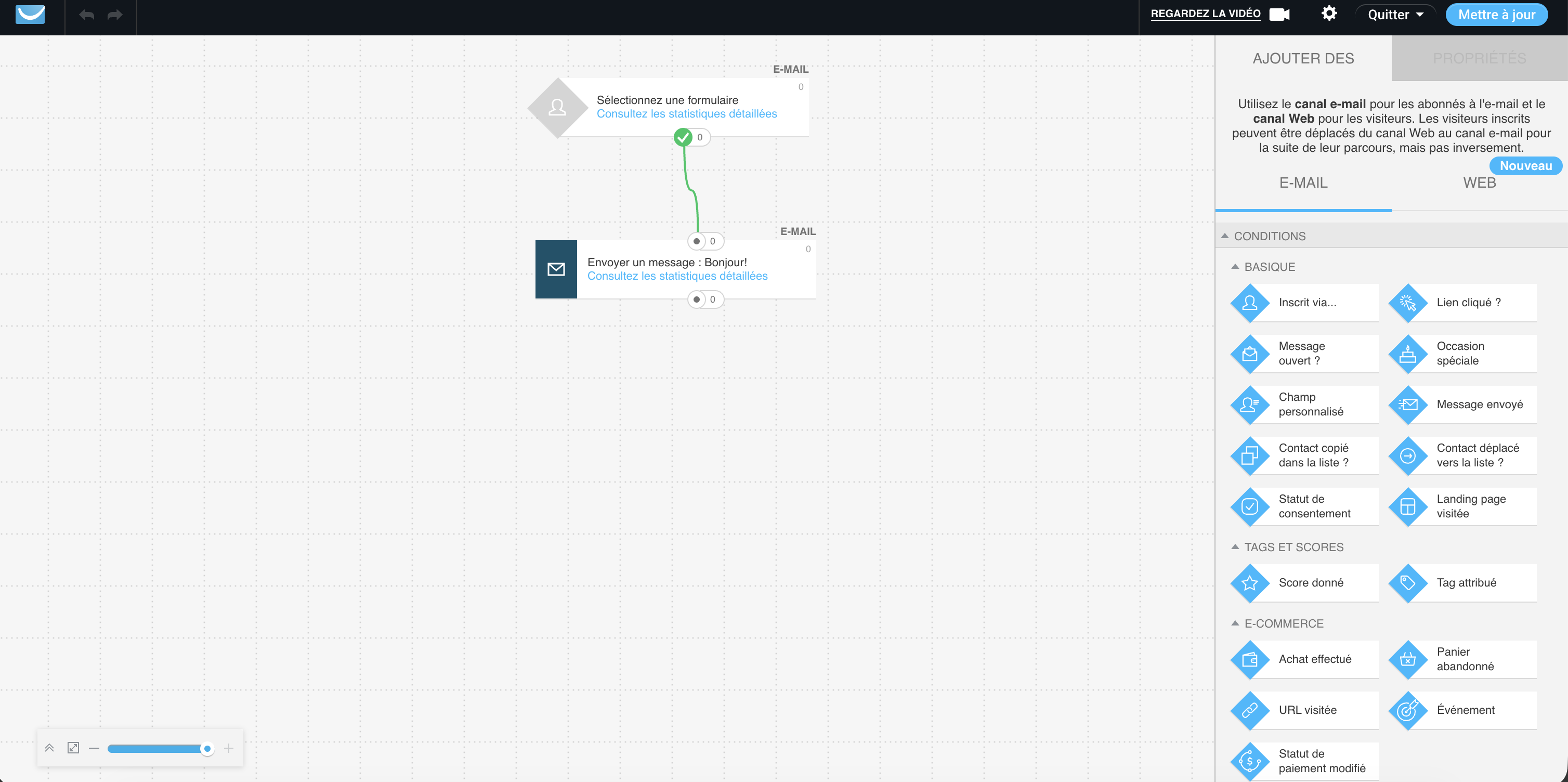Select the Tag attribué condition icon
The image size is (1568, 782).
[x=1408, y=582]
